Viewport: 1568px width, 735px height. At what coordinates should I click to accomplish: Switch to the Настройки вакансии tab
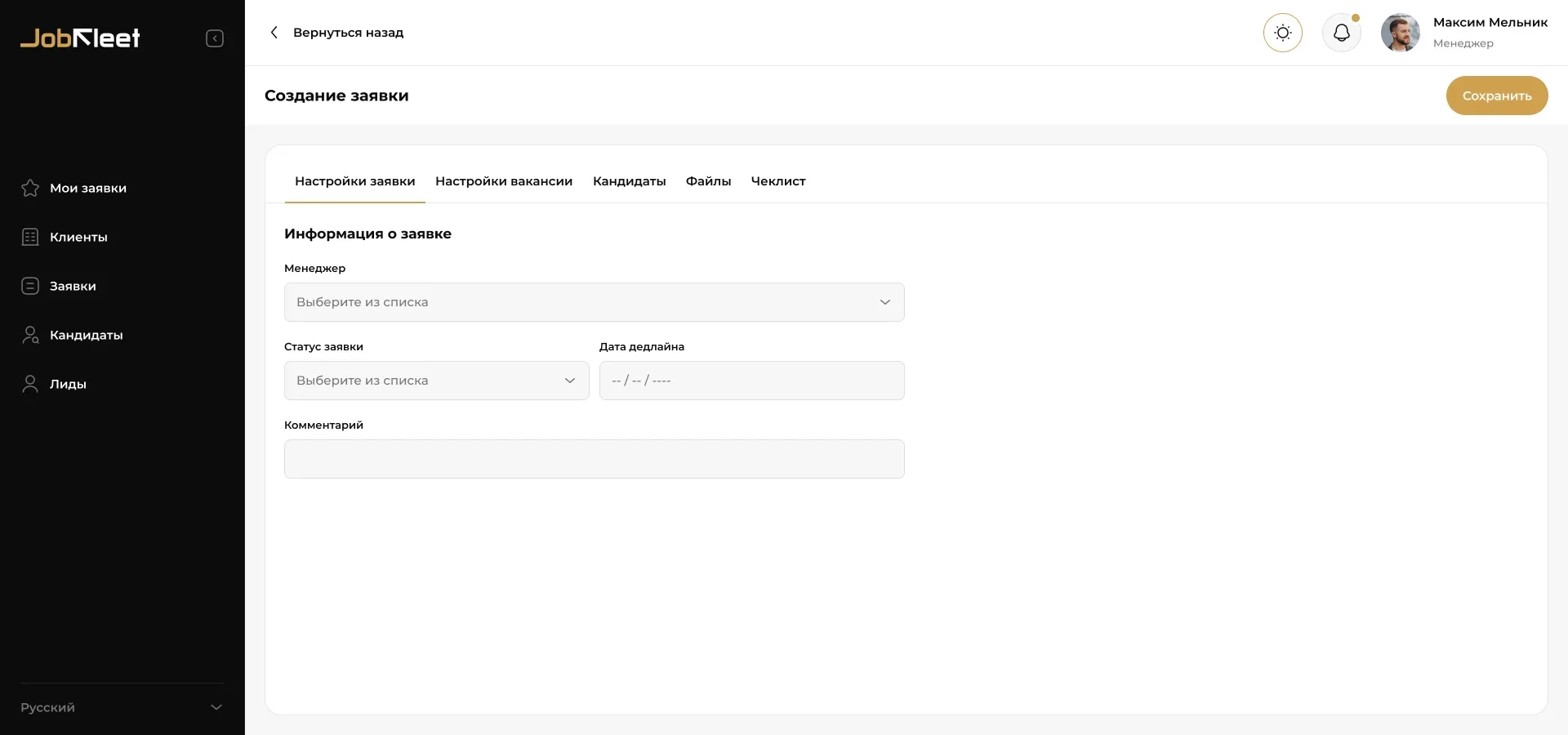pyautogui.click(x=503, y=181)
